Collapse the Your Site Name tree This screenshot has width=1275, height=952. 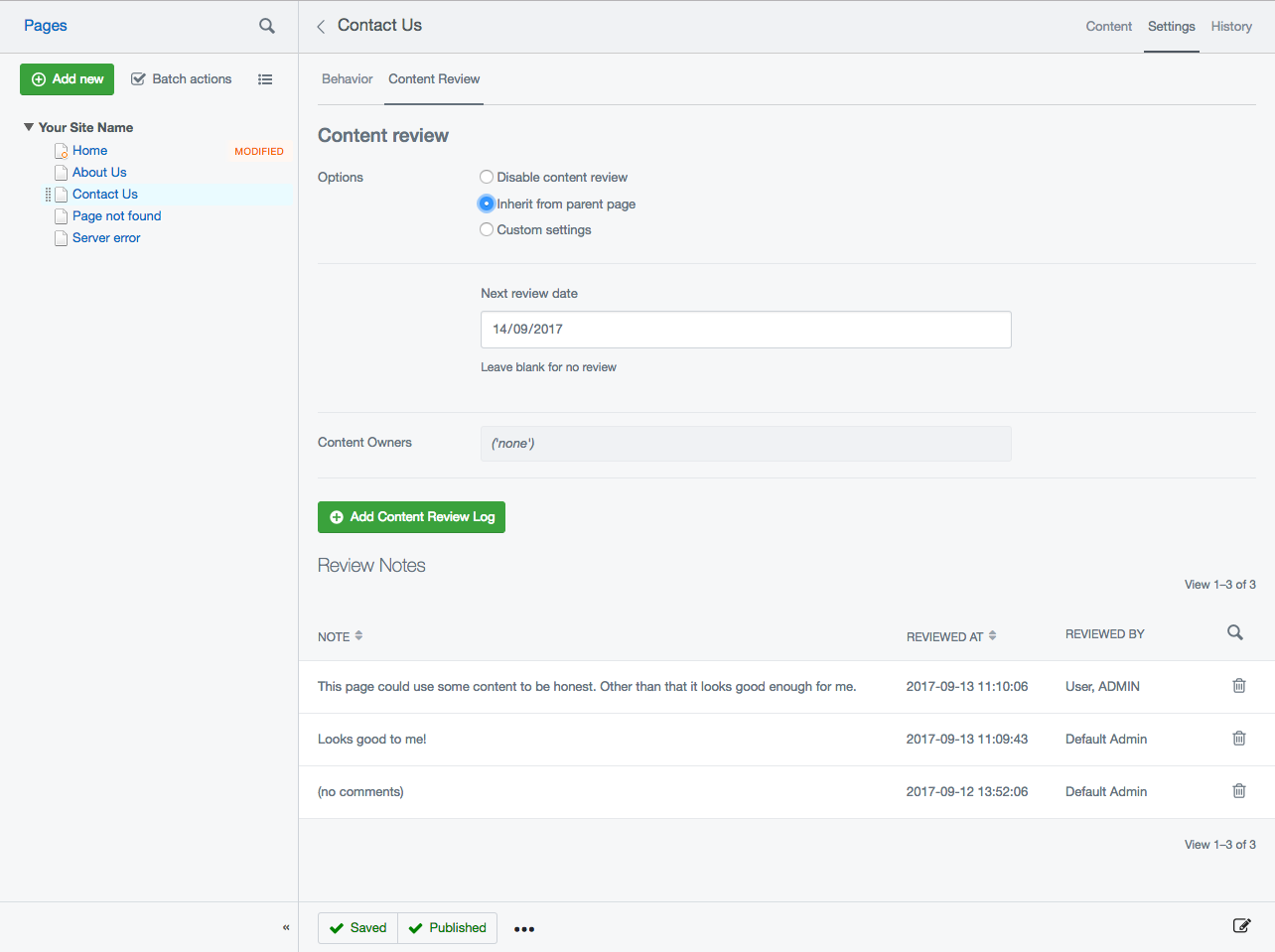pyautogui.click(x=28, y=127)
